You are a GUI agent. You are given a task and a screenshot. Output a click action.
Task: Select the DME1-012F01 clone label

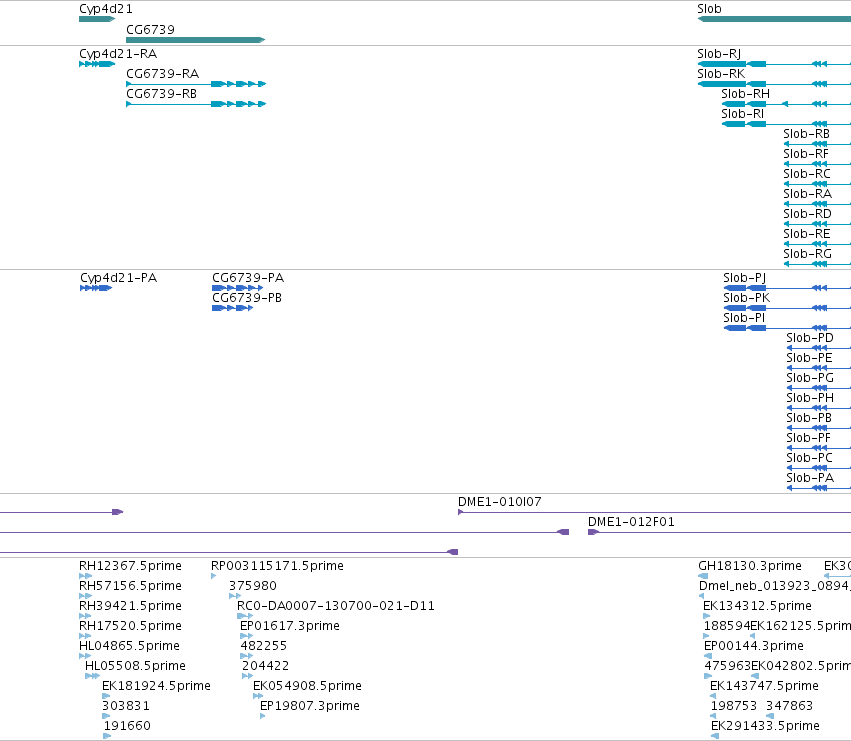coord(631,522)
